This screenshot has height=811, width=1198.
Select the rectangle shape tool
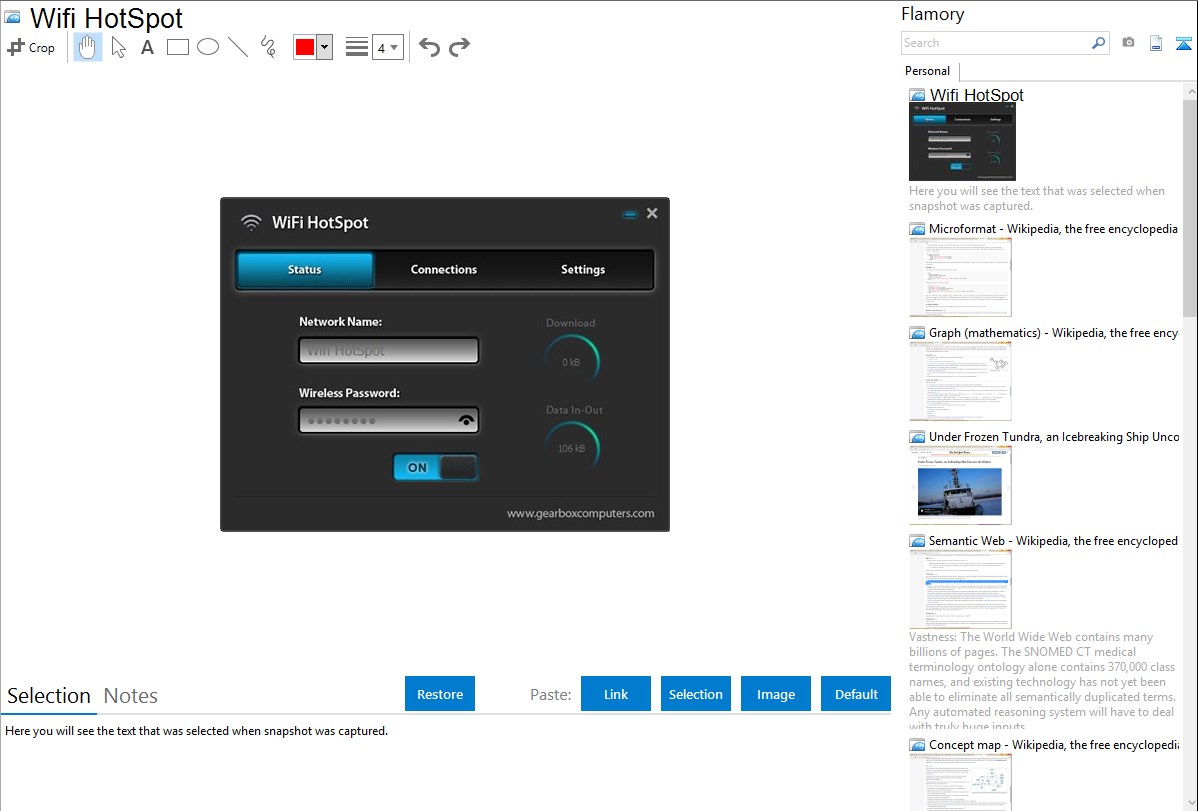coord(178,47)
